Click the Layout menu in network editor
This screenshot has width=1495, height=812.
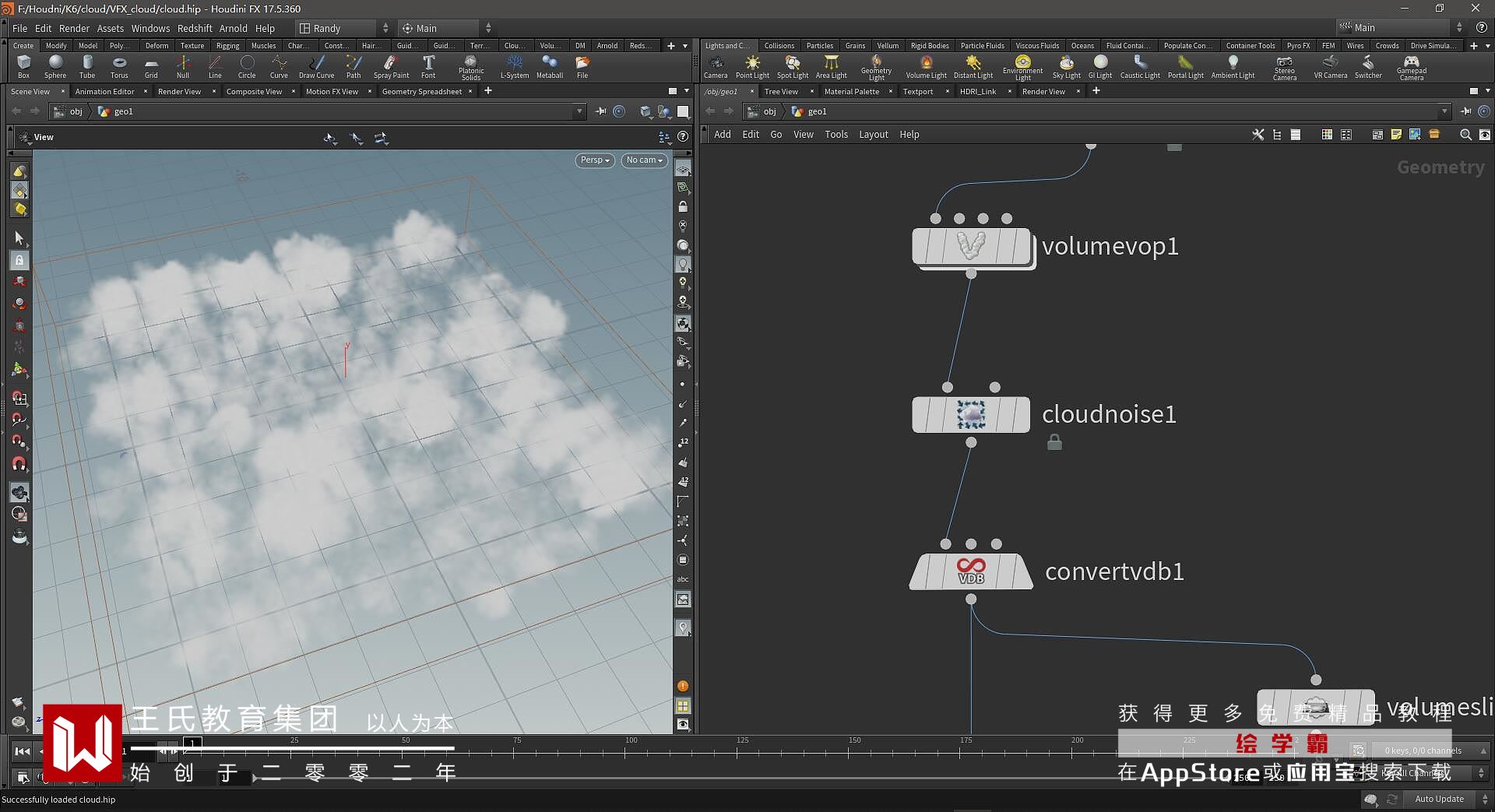coord(873,135)
